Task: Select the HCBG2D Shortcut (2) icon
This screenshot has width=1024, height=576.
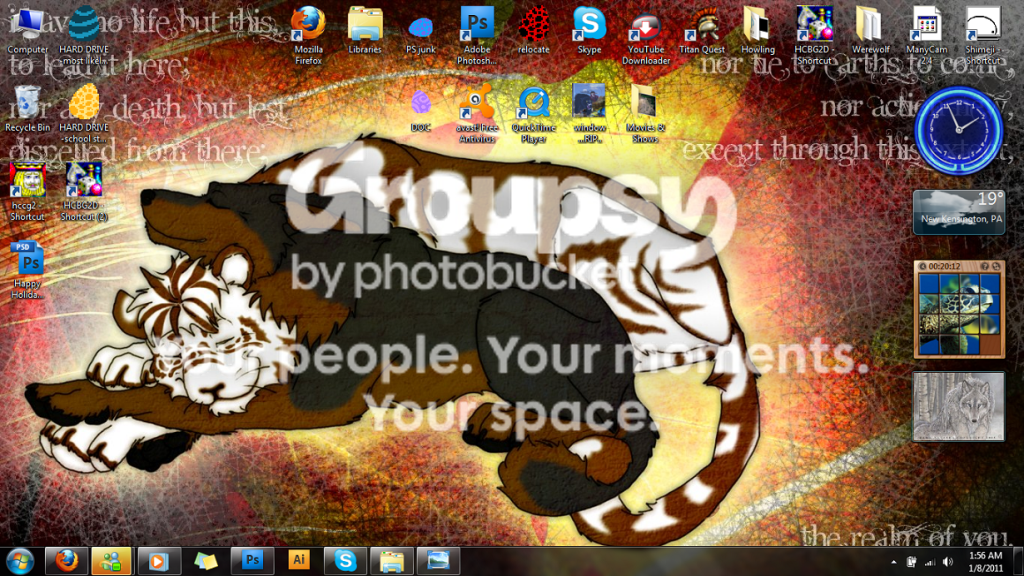Action: click(x=84, y=192)
